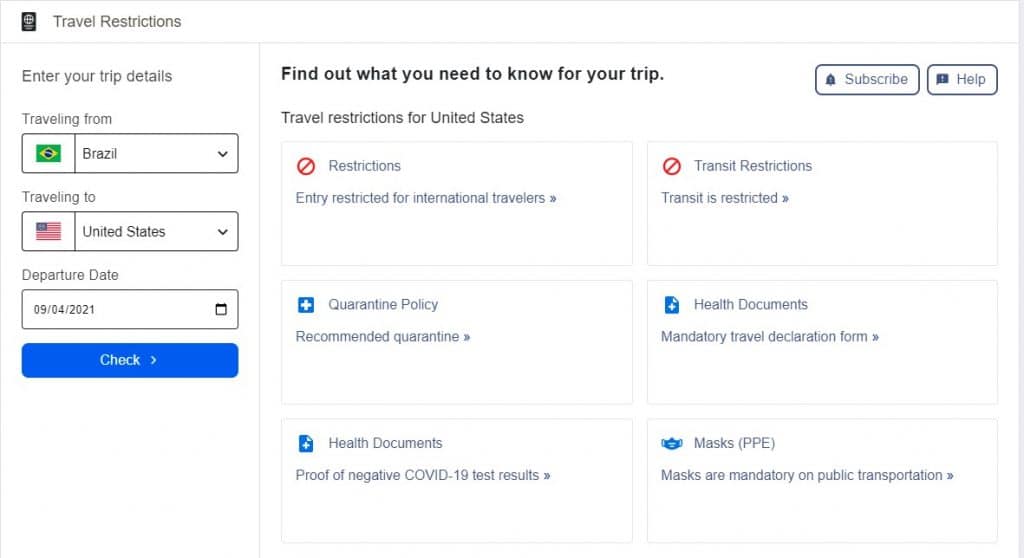This screenshot has height=558, width=1024.
Task: Open Transit is restricted details link
Action: pyautogui.click(x=725, y=198)
